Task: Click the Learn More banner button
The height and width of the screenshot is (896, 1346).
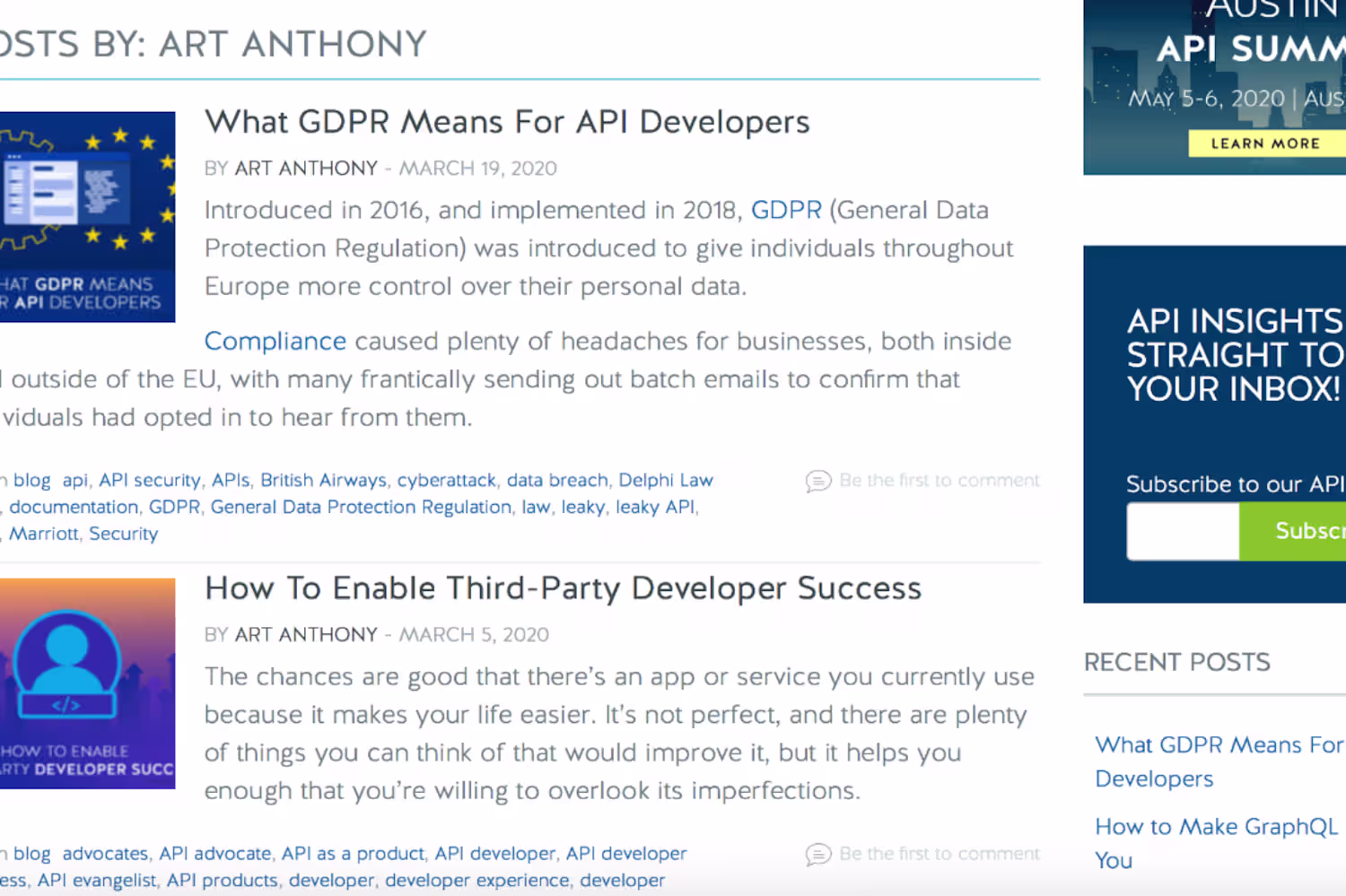Action: pos(1265,144)
